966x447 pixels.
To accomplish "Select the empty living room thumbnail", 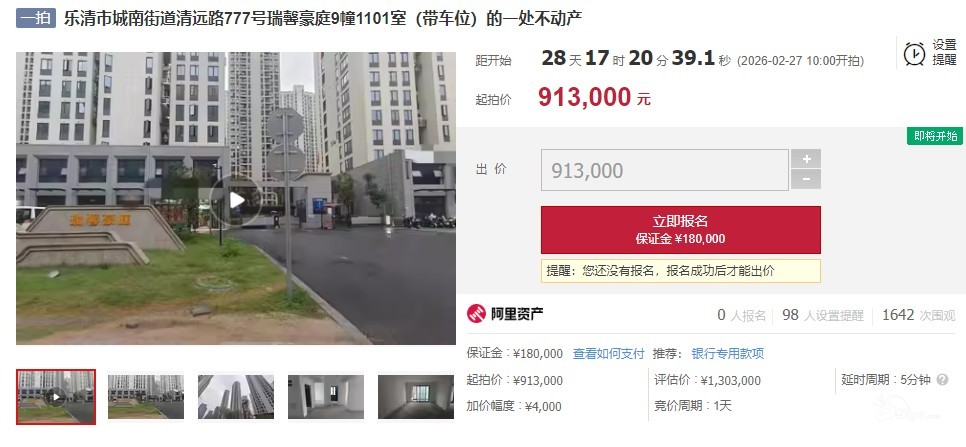I will point(416,397).
